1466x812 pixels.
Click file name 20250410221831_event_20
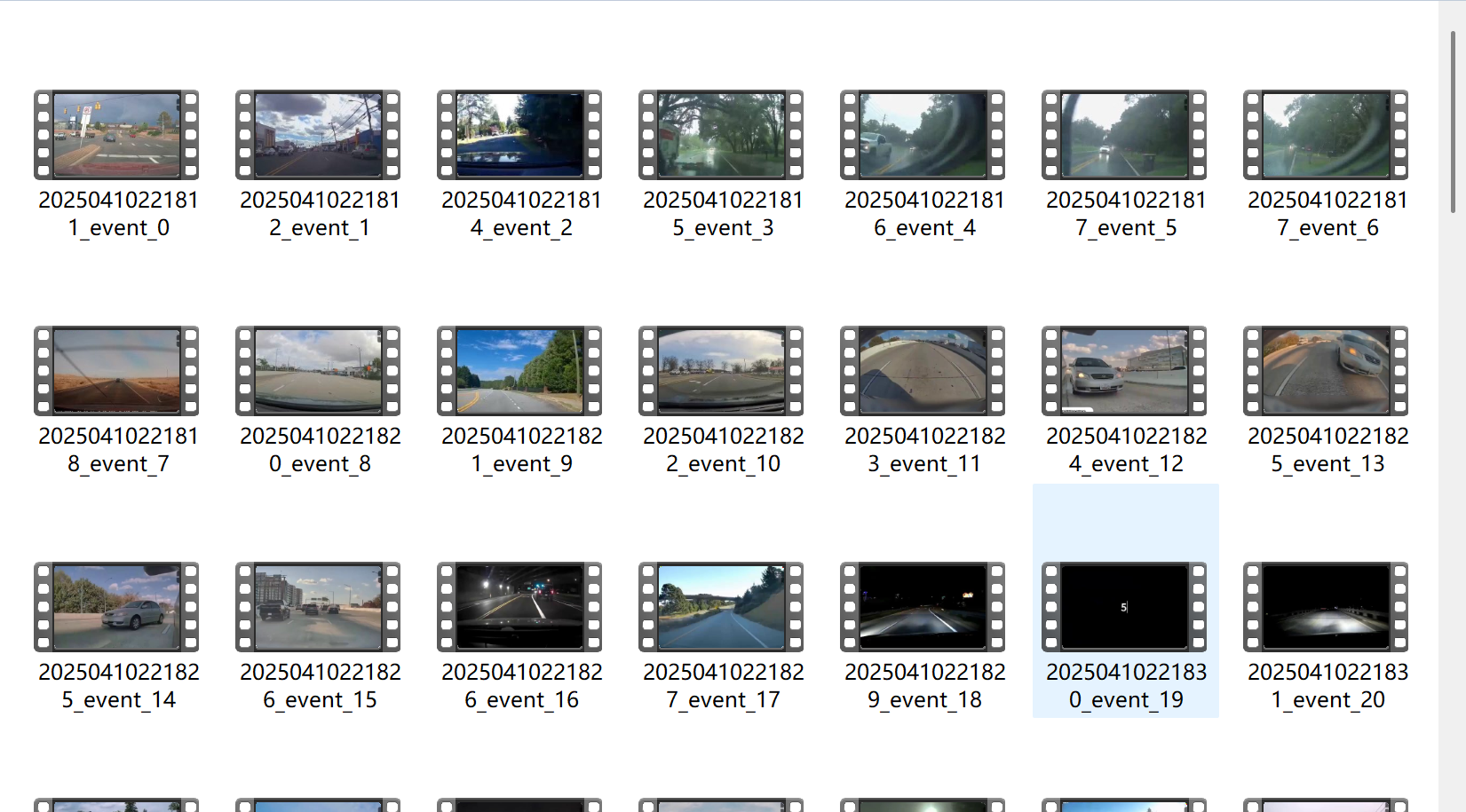pyautogui.click(x=1328, y=686)
